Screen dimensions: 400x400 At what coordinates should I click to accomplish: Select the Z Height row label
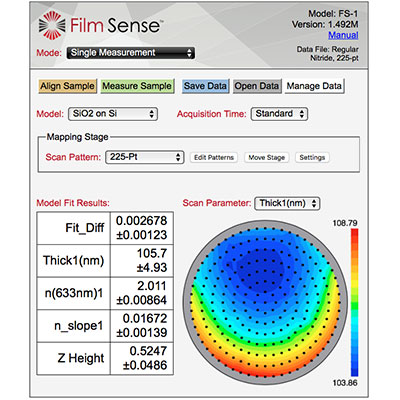click(81, 358)
